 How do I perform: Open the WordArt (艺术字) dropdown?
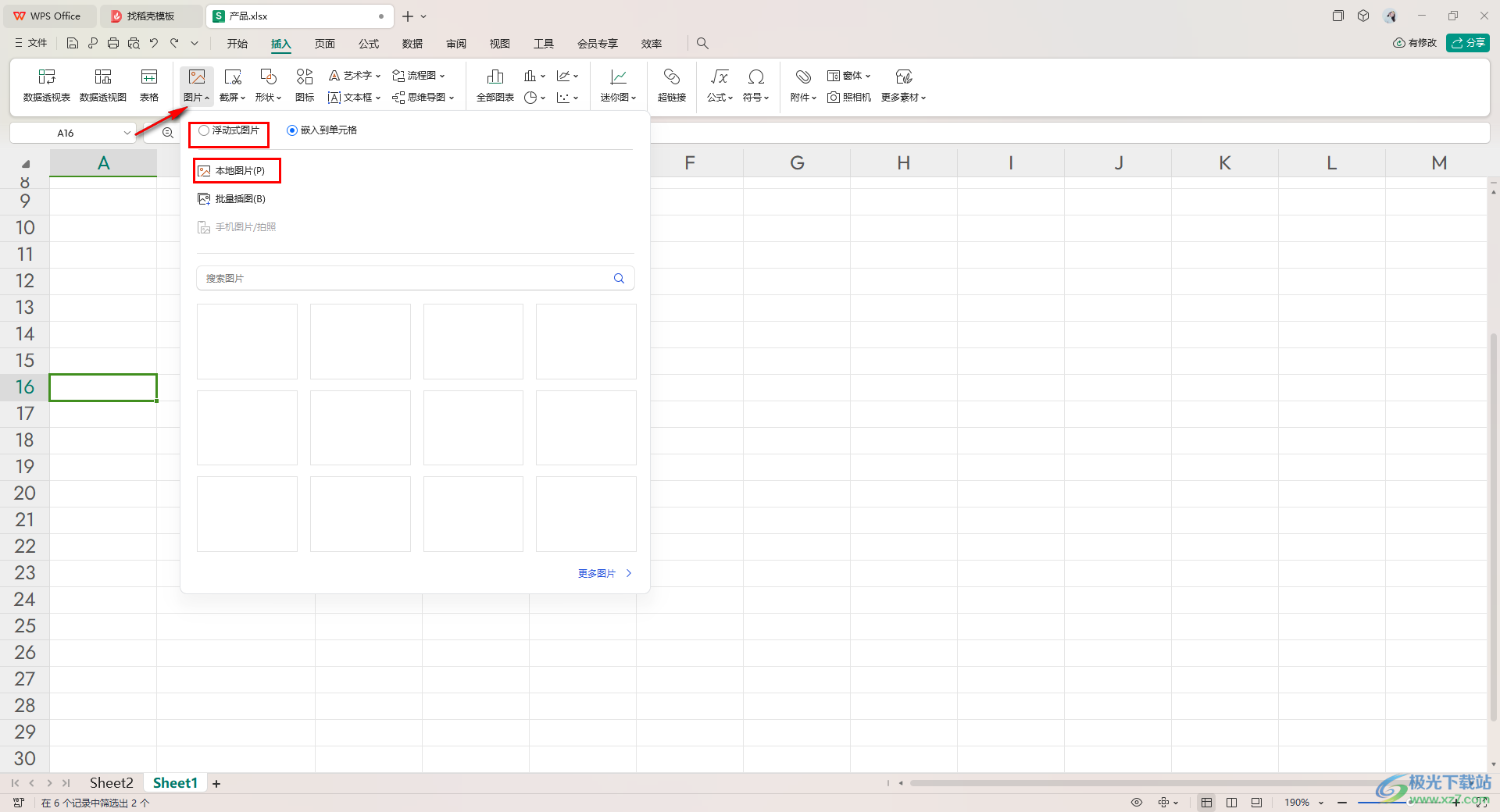[355, 76]
